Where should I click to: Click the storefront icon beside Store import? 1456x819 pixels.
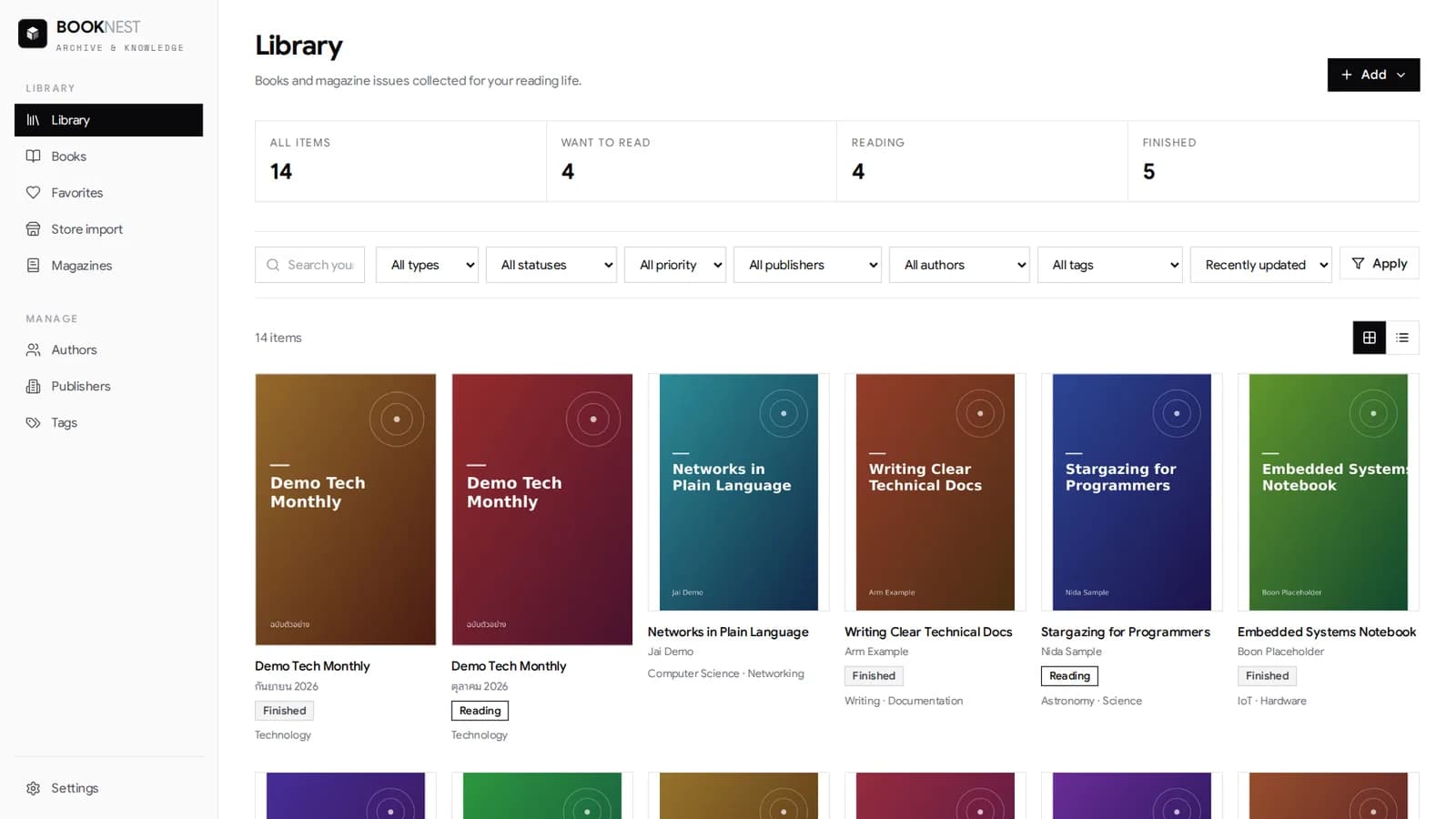click(x=33, y=229)
